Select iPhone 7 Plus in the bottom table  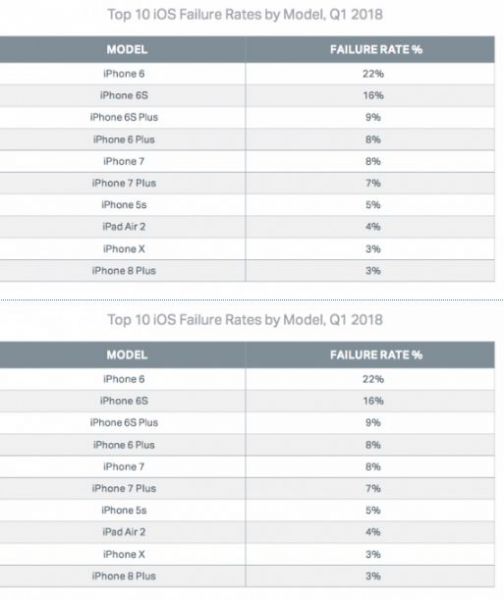point(124,488)
